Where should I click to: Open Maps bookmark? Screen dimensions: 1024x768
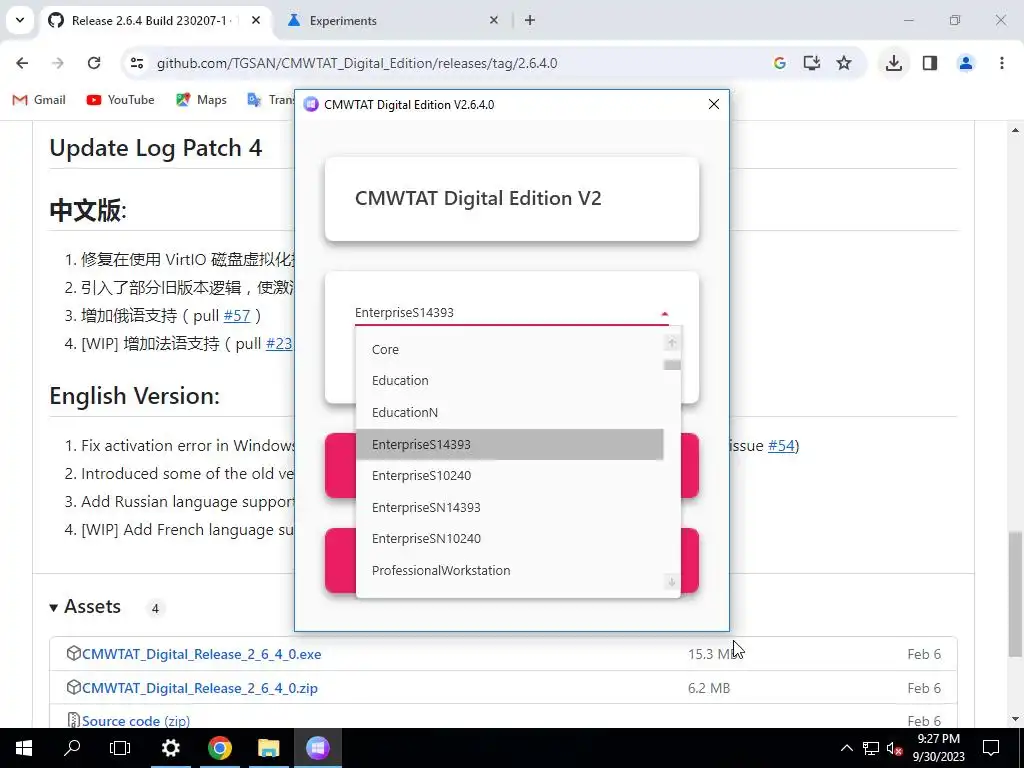(x=201, y=100)
